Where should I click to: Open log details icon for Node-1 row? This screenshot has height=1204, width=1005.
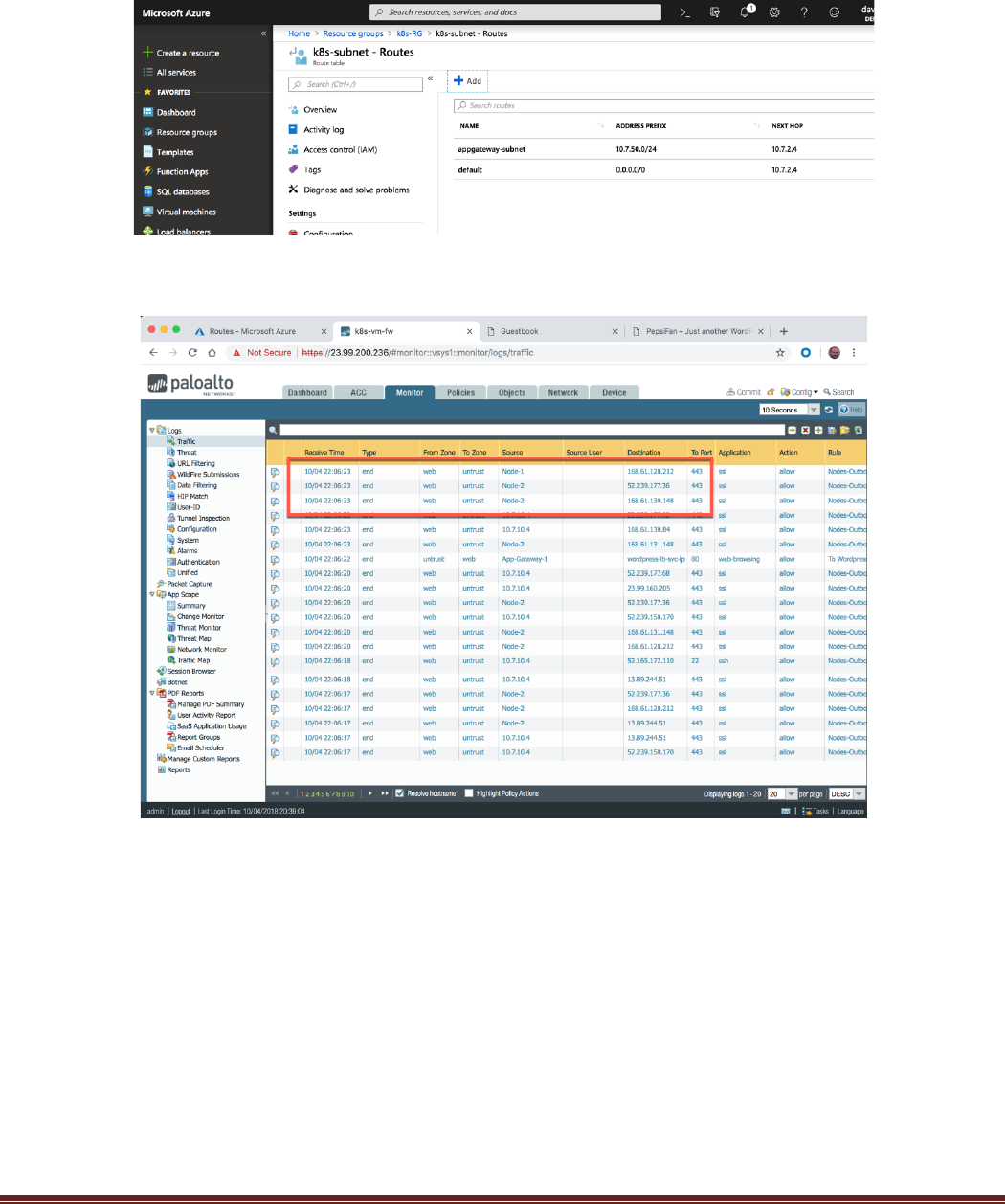275,472
